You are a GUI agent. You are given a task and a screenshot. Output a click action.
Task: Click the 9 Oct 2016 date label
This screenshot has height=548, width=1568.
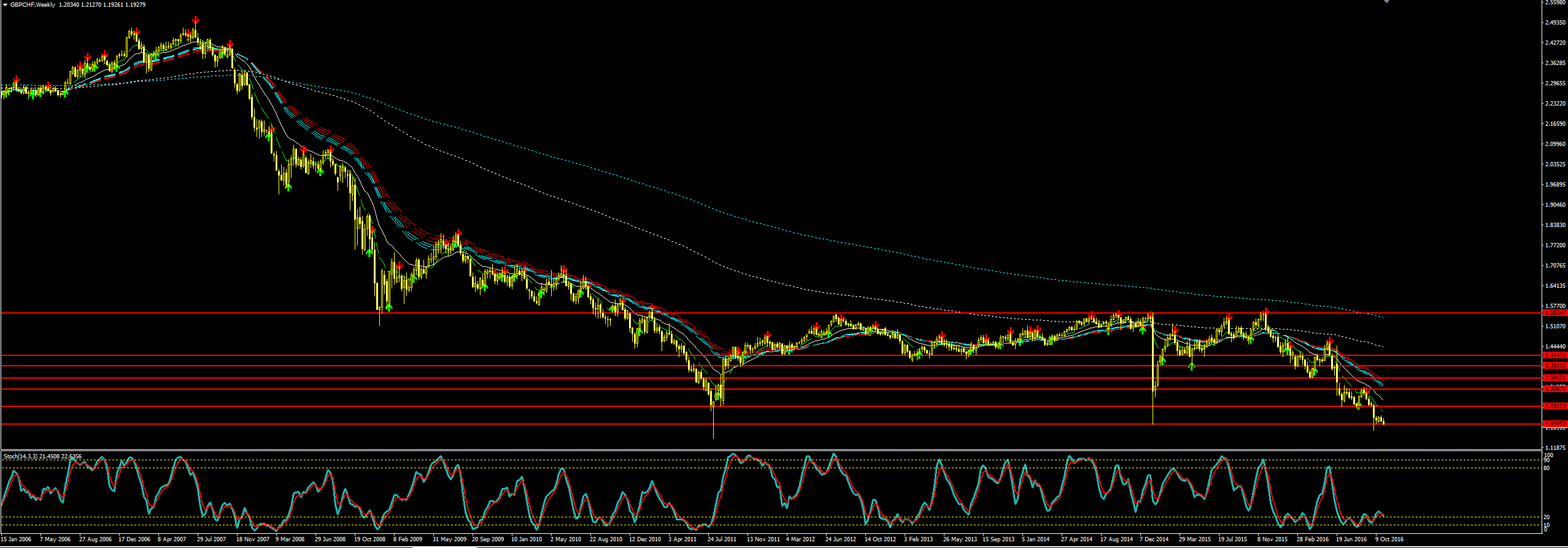tap(1389, 539)
